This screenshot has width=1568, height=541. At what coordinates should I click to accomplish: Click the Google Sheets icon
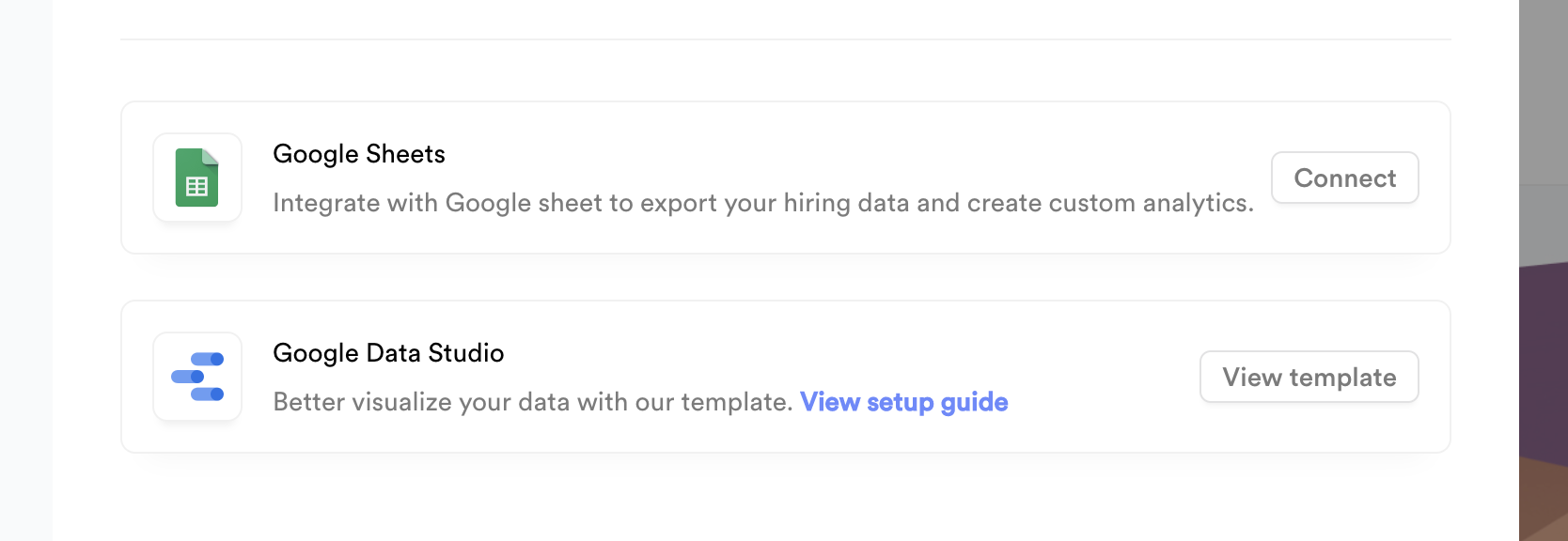(x=197, y=178)
